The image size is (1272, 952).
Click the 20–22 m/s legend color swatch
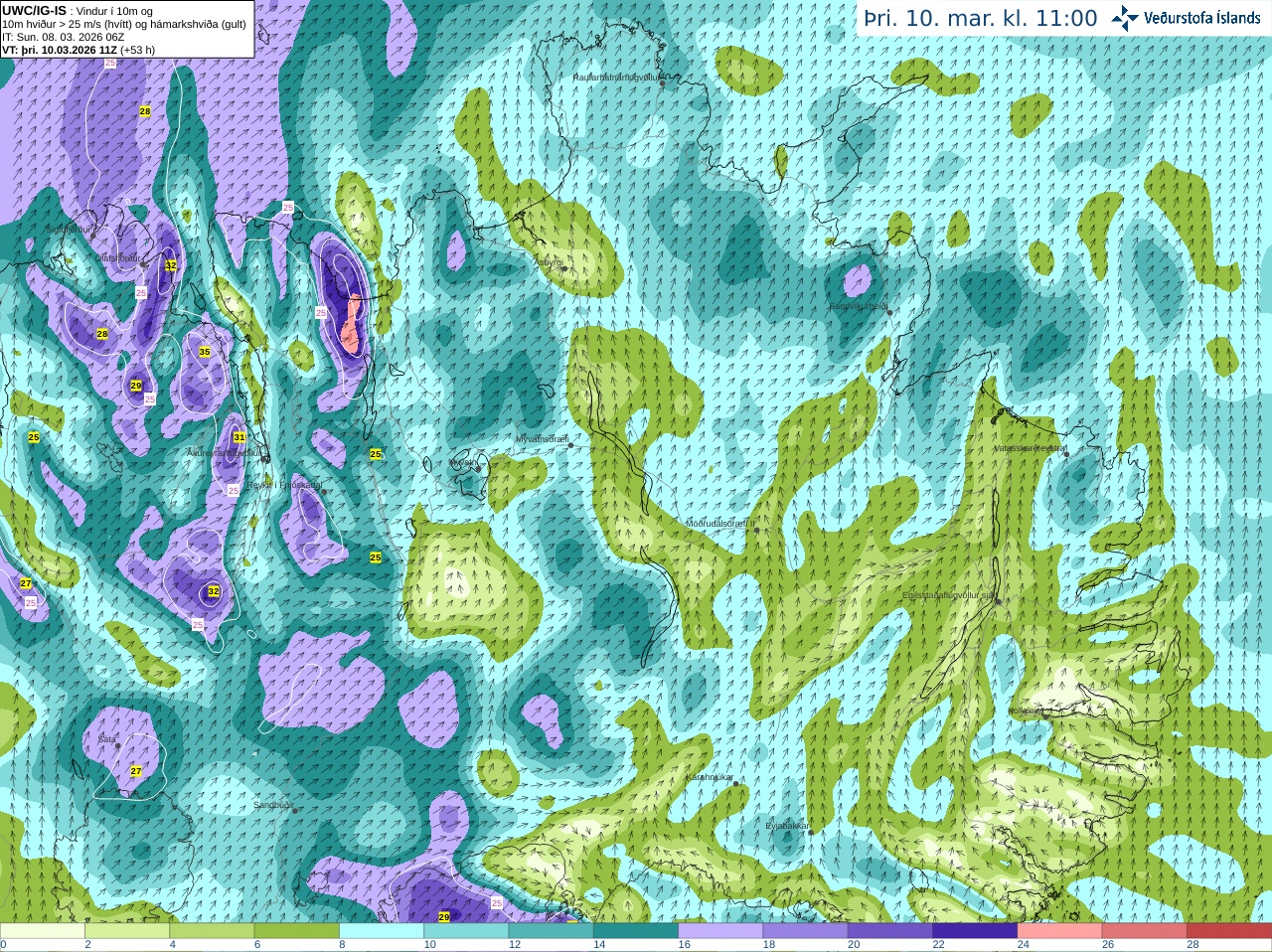click(889, 931)
